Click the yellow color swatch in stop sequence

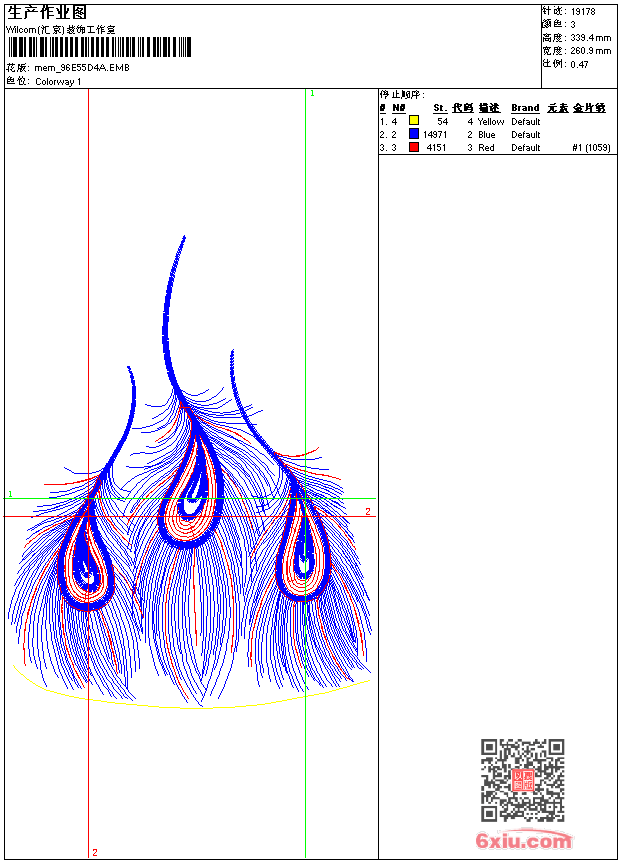pyautogui.click(x=414, y=121)
